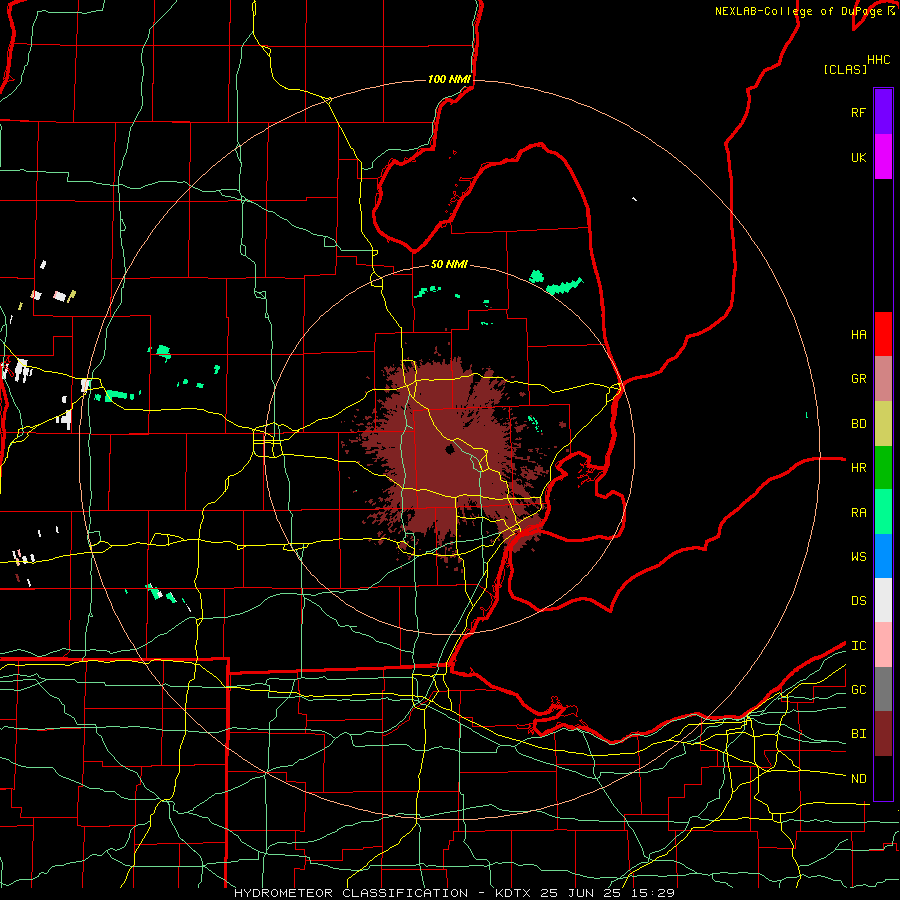Image resolution: width=900 pixels, height=900 pixels.
Task: Select the pink IC legend color swatch
Action: [883, 645]
